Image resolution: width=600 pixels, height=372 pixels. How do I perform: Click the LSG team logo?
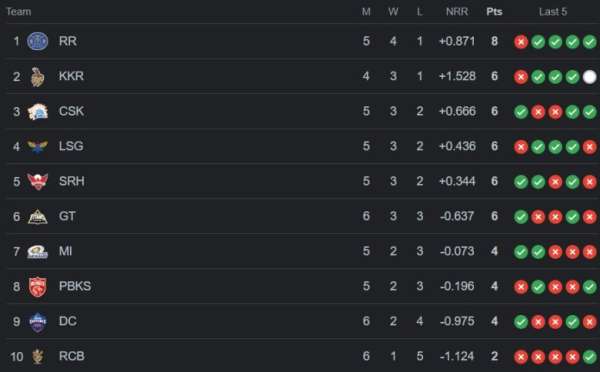point(38,146)
